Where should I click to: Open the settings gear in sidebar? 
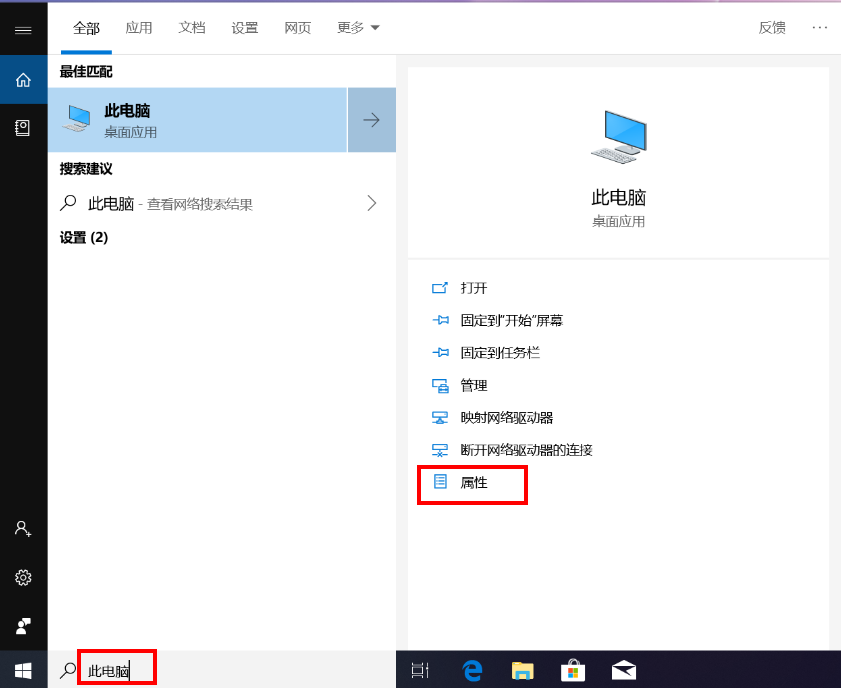23,577
